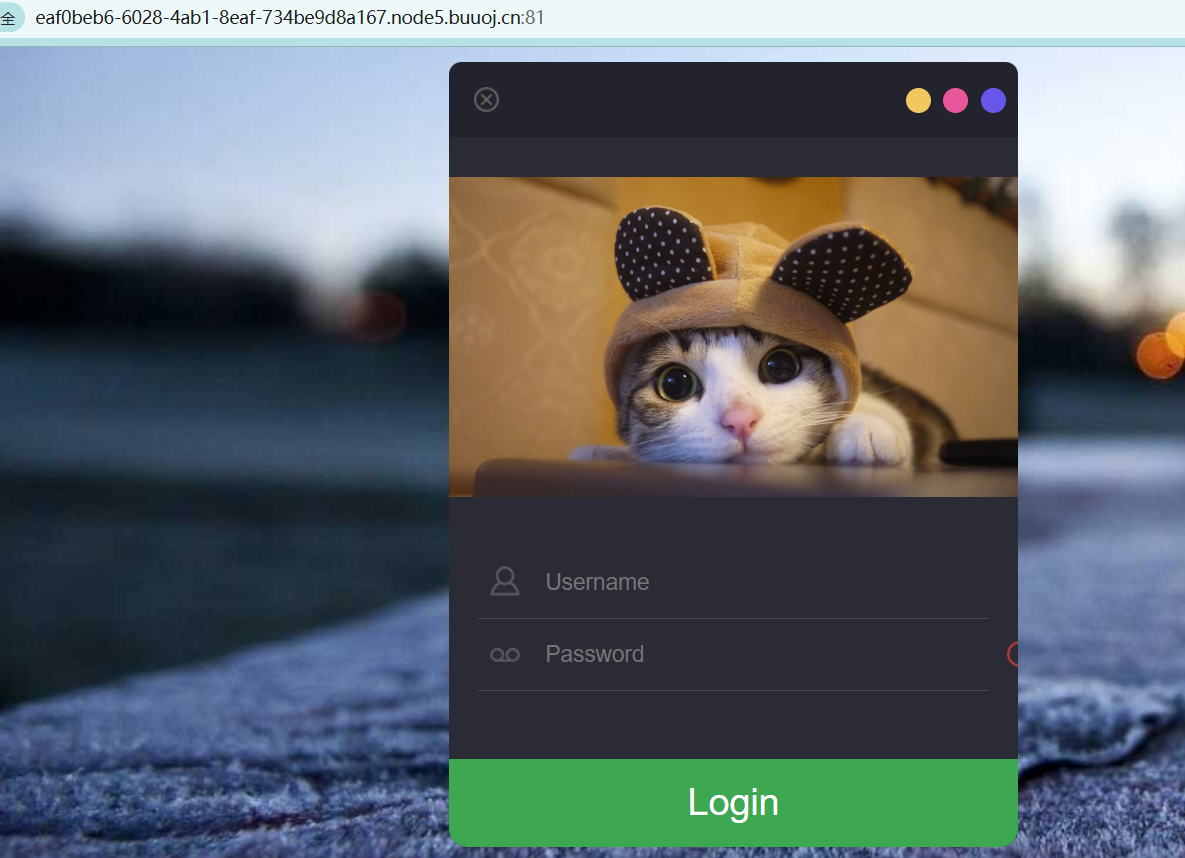Screen dimensions: 1185x858
Task: Click the cat photo in the login card
Action: (x=733, y=336)
